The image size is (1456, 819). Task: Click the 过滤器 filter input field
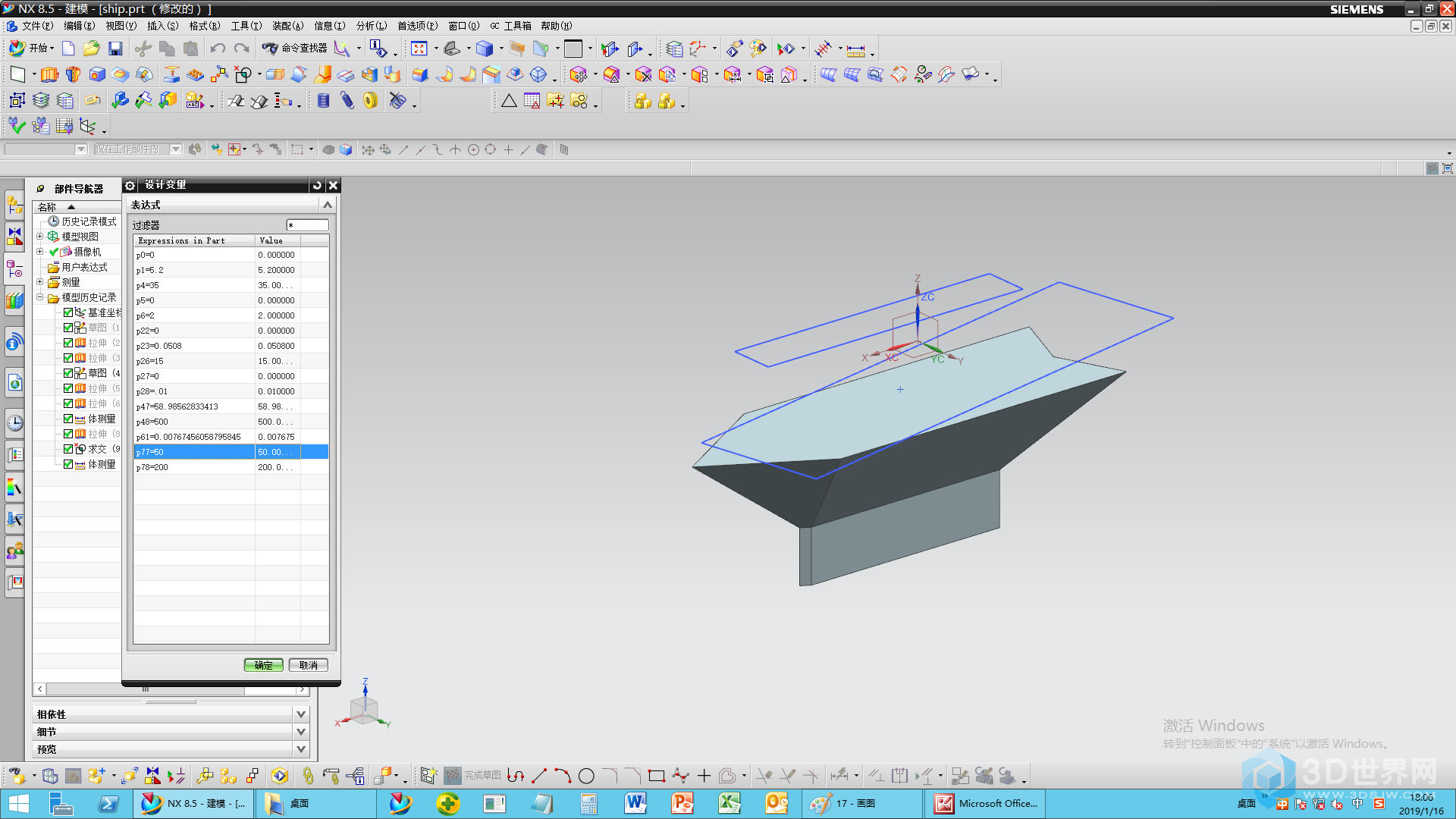[307, 225]
